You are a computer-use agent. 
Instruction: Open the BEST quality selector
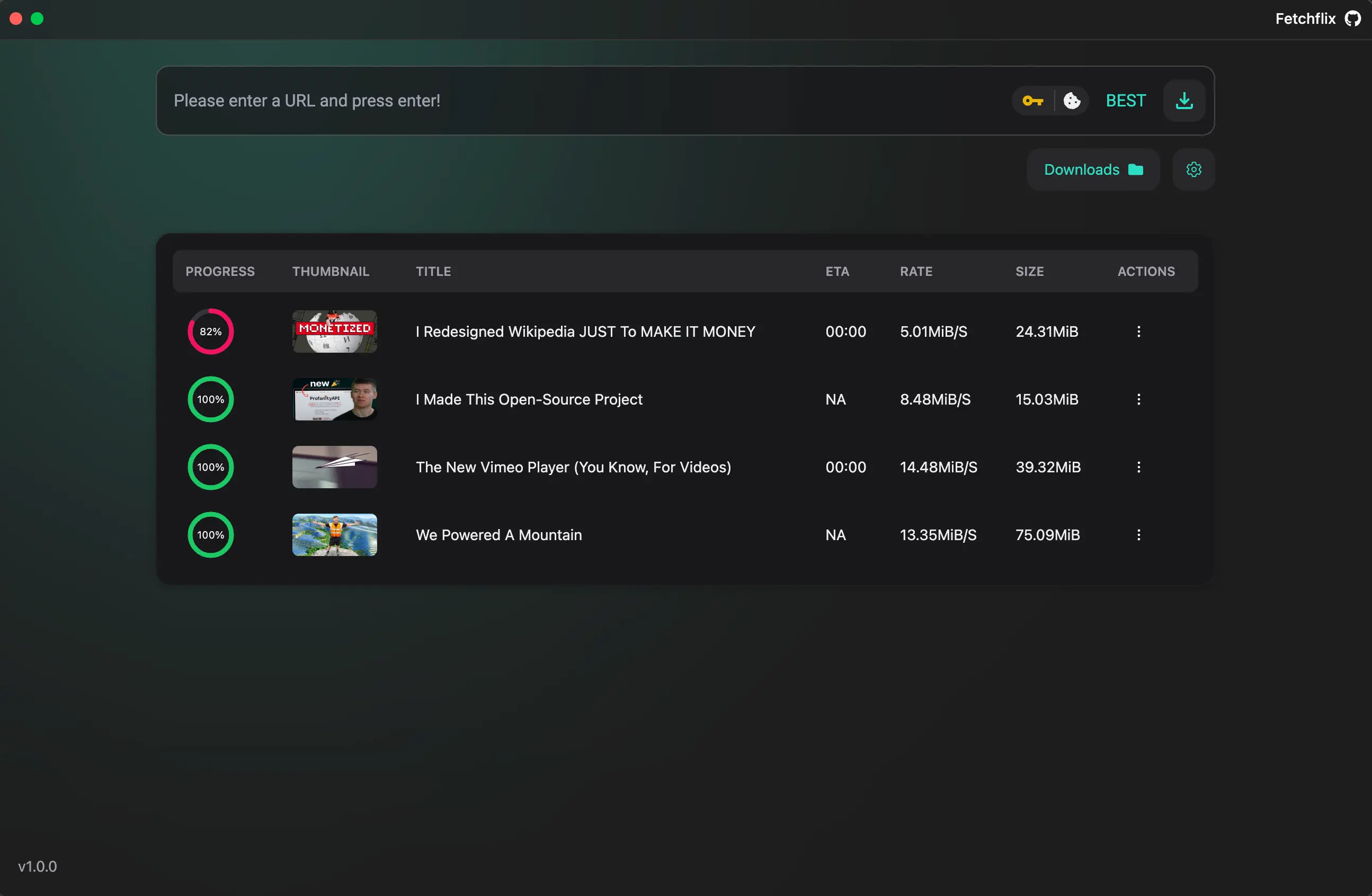coord(1125,100)
